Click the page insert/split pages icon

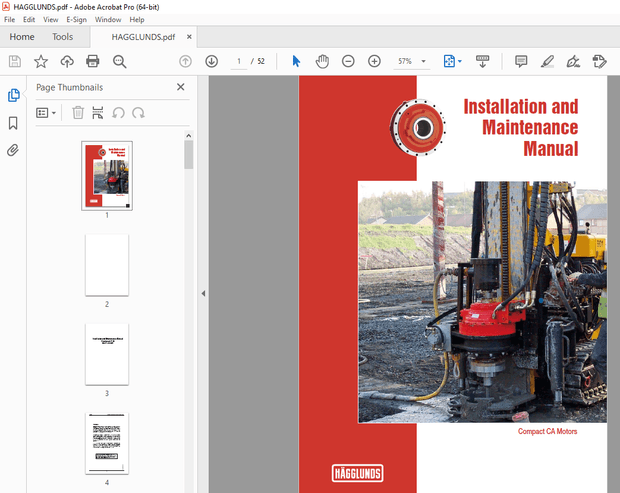tap(98, 113)
